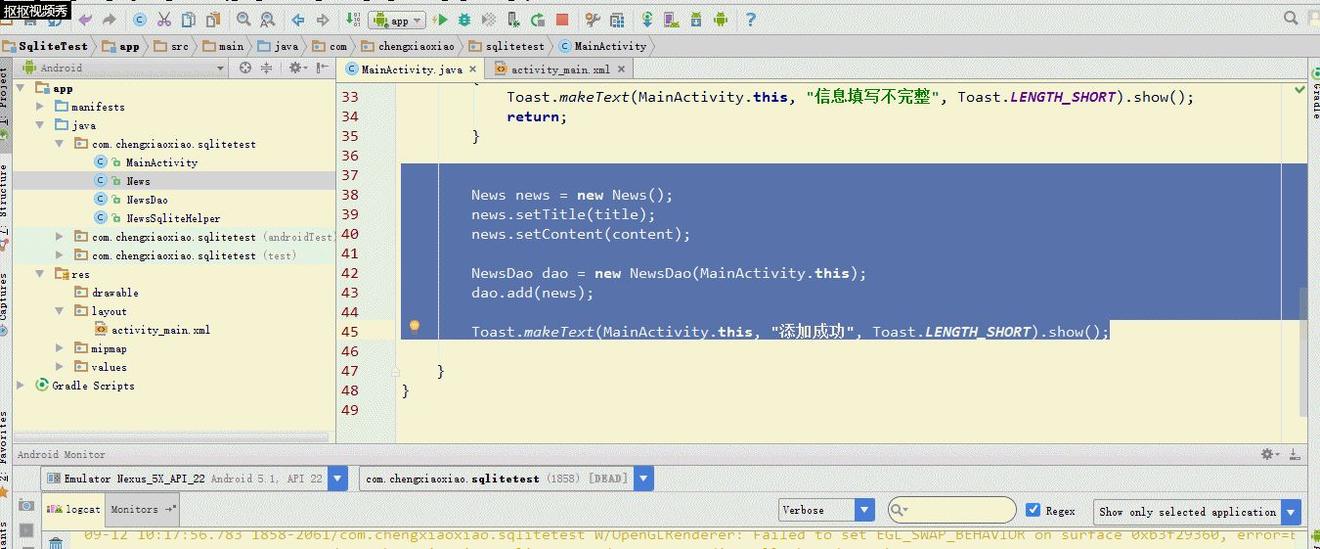
Task: Stop the running app with red square
Action: pyautogui.click(x=562, y=20)
